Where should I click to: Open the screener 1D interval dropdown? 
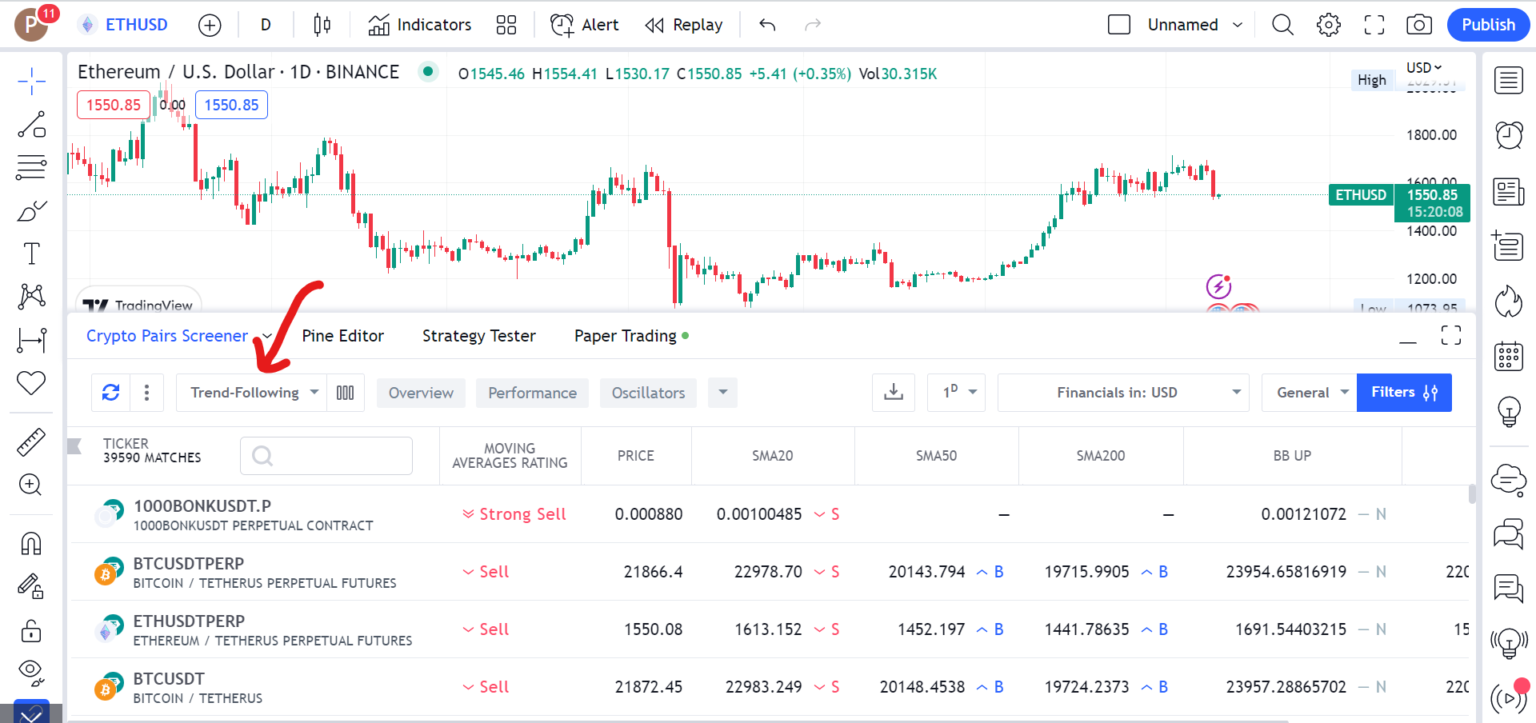[x=956, y=392]
